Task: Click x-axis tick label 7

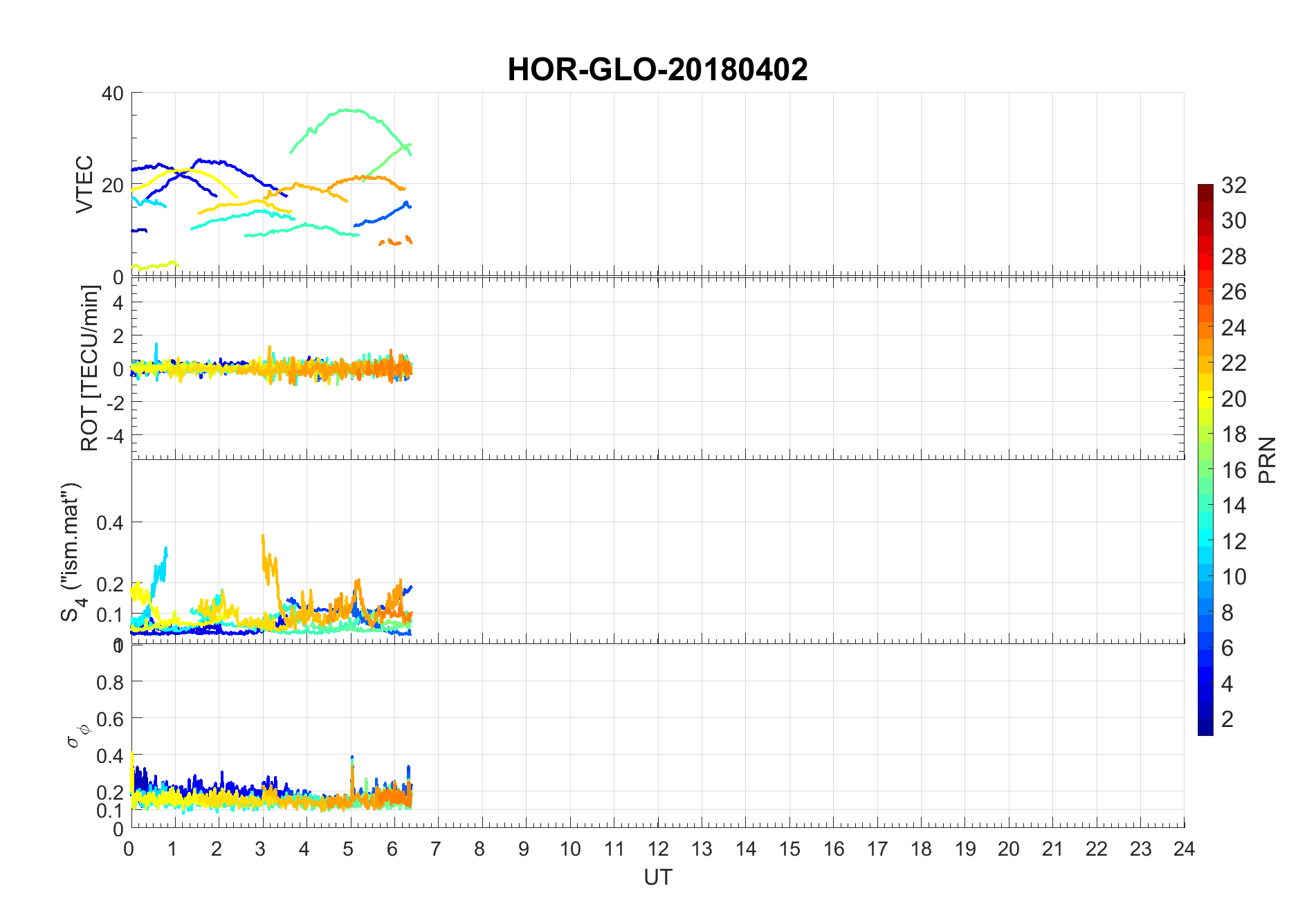Action: (435, 849)
